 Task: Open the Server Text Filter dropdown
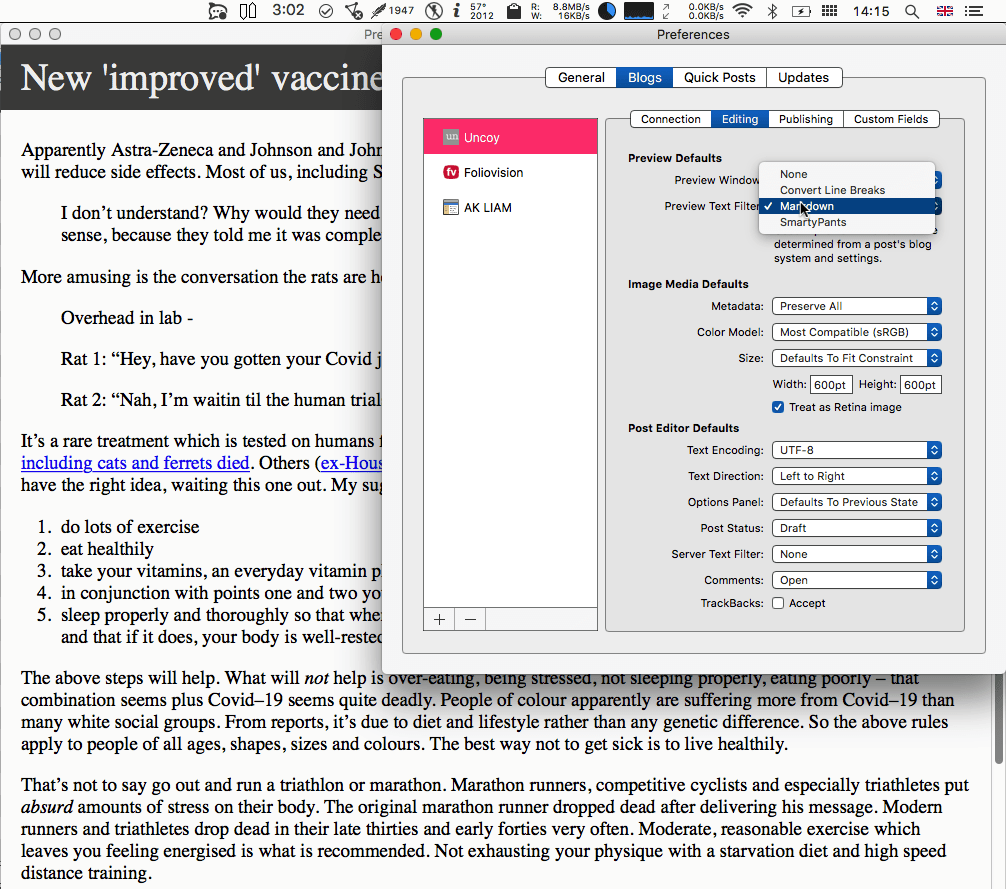(857, 554)
